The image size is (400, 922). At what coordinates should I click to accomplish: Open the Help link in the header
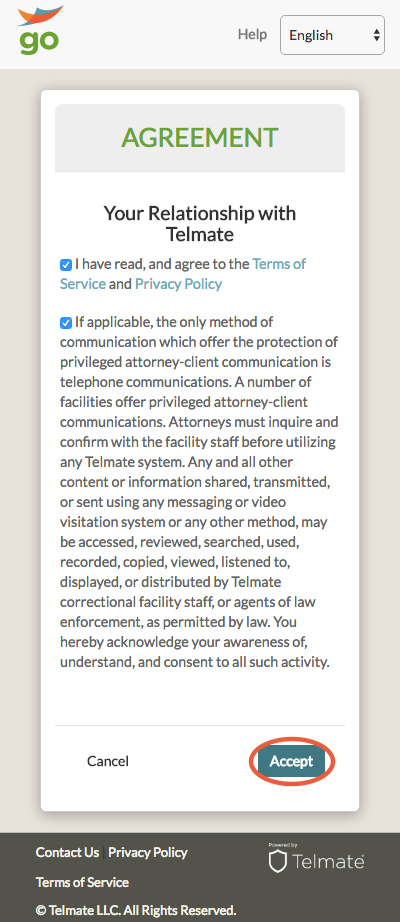(252, 35)
